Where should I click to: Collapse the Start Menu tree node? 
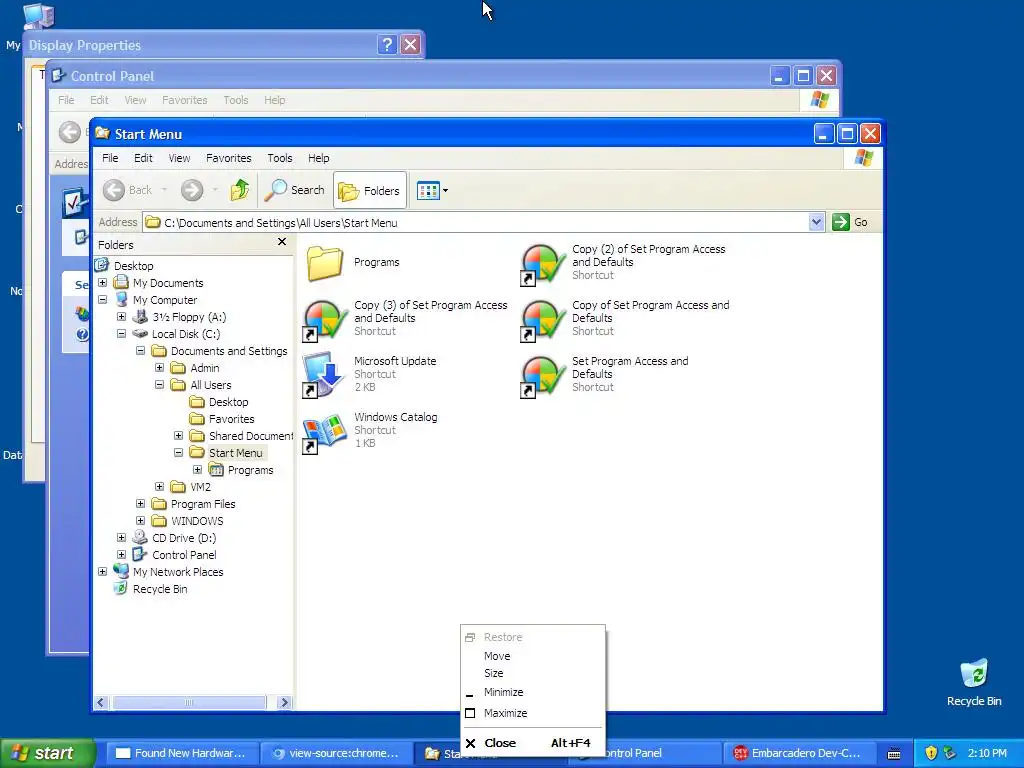178,453
